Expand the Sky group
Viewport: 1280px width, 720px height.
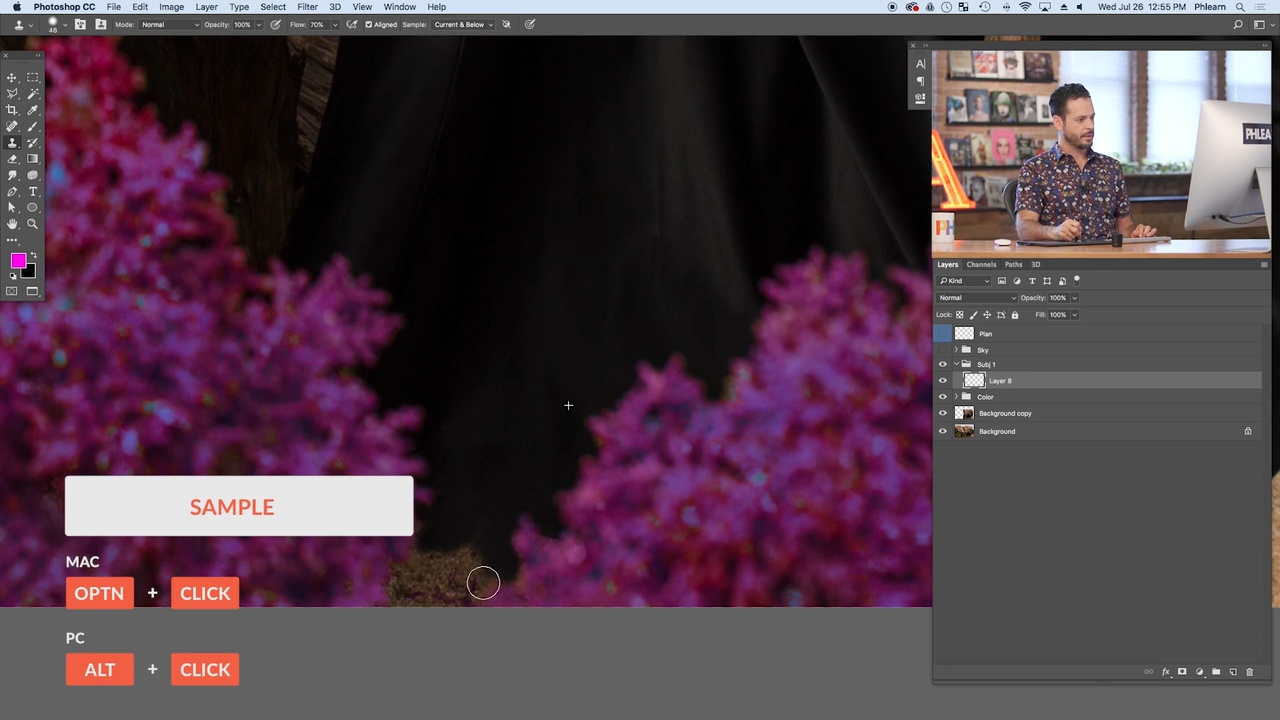click(957, 350)
